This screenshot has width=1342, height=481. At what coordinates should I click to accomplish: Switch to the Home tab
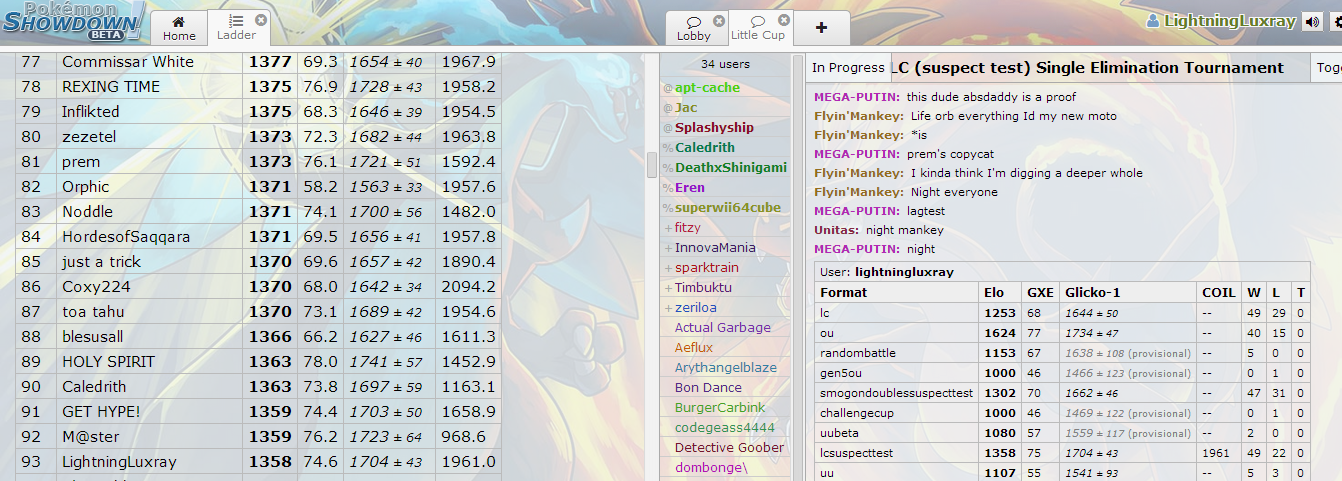(x=180, y=28)
